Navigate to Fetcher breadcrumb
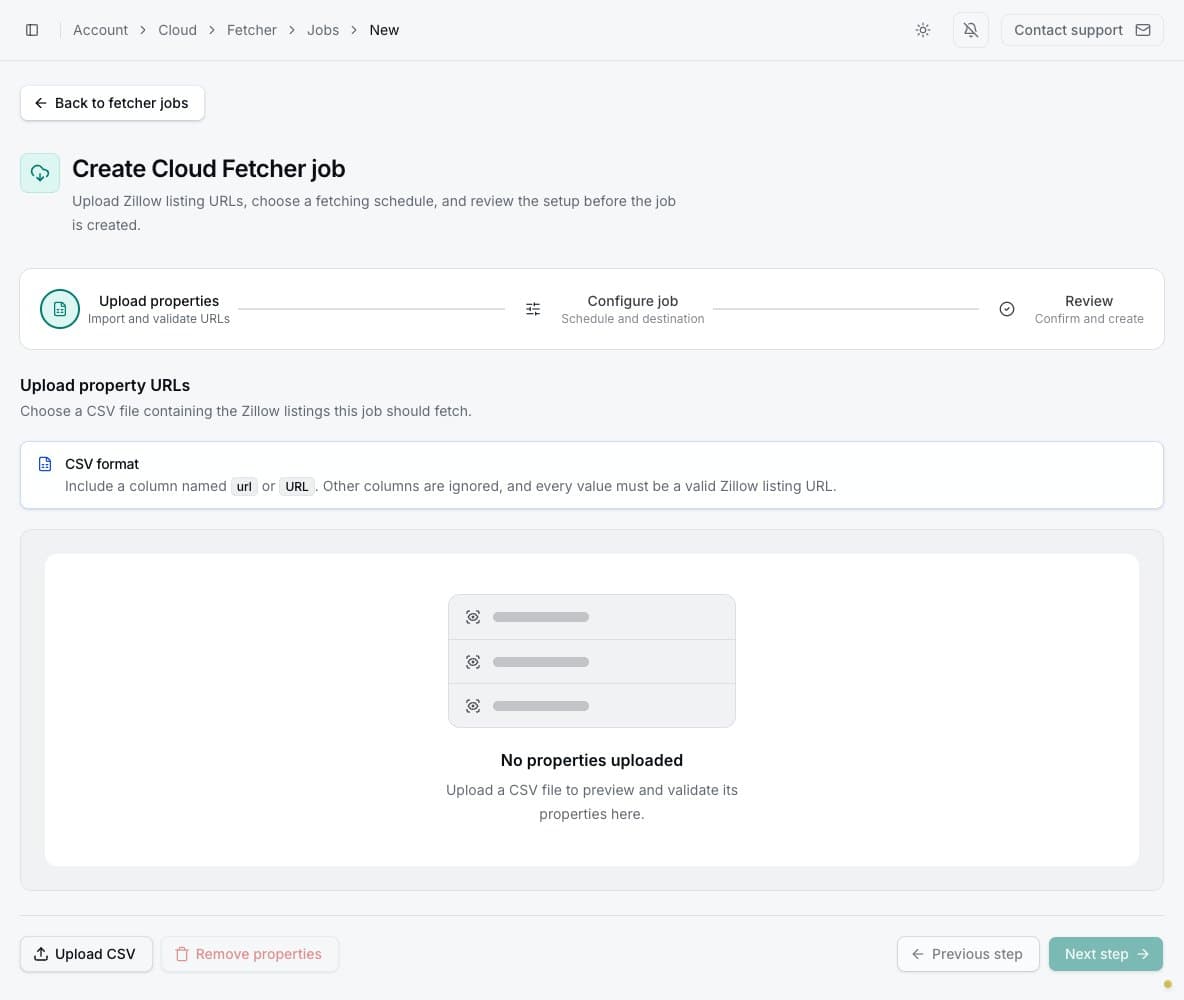1184x1000 pixels. coord(251,30)
